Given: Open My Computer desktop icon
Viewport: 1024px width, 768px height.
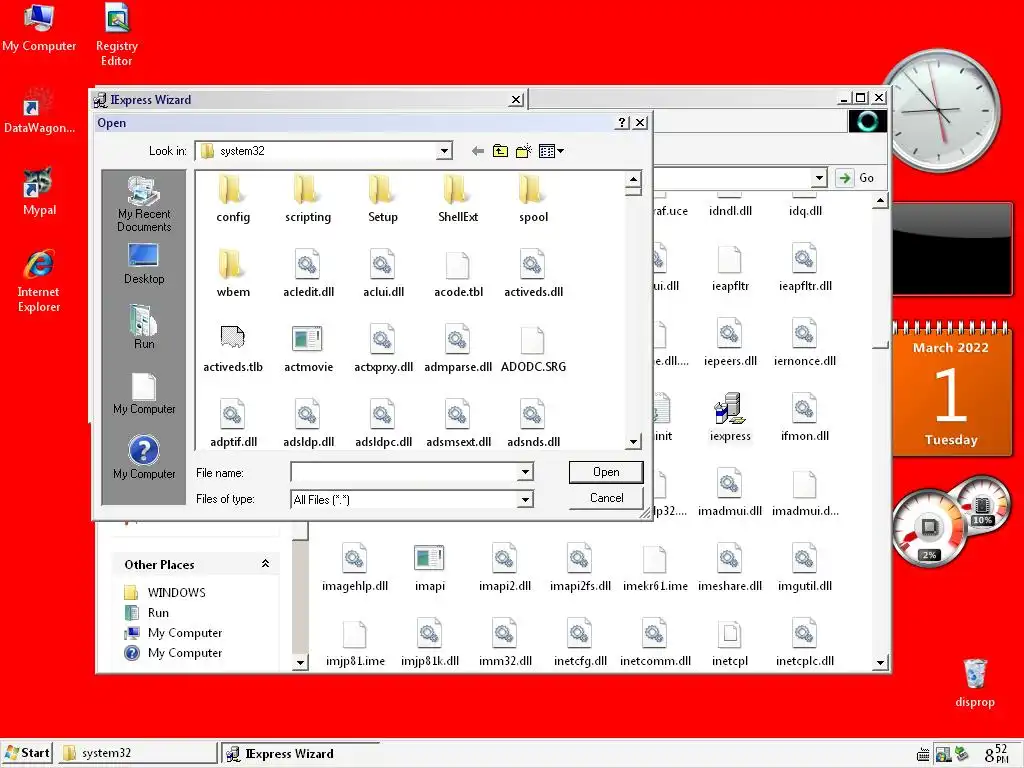Looking at the screenshot, I should 39,27.
